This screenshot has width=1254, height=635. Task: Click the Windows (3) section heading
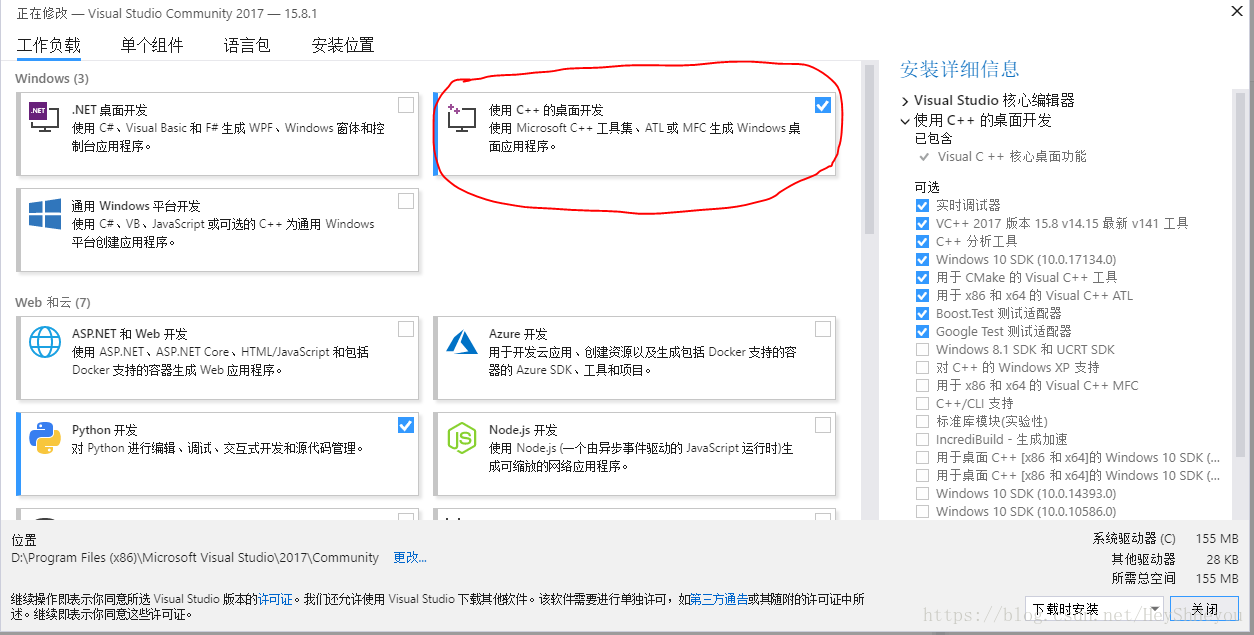[52, 78]
